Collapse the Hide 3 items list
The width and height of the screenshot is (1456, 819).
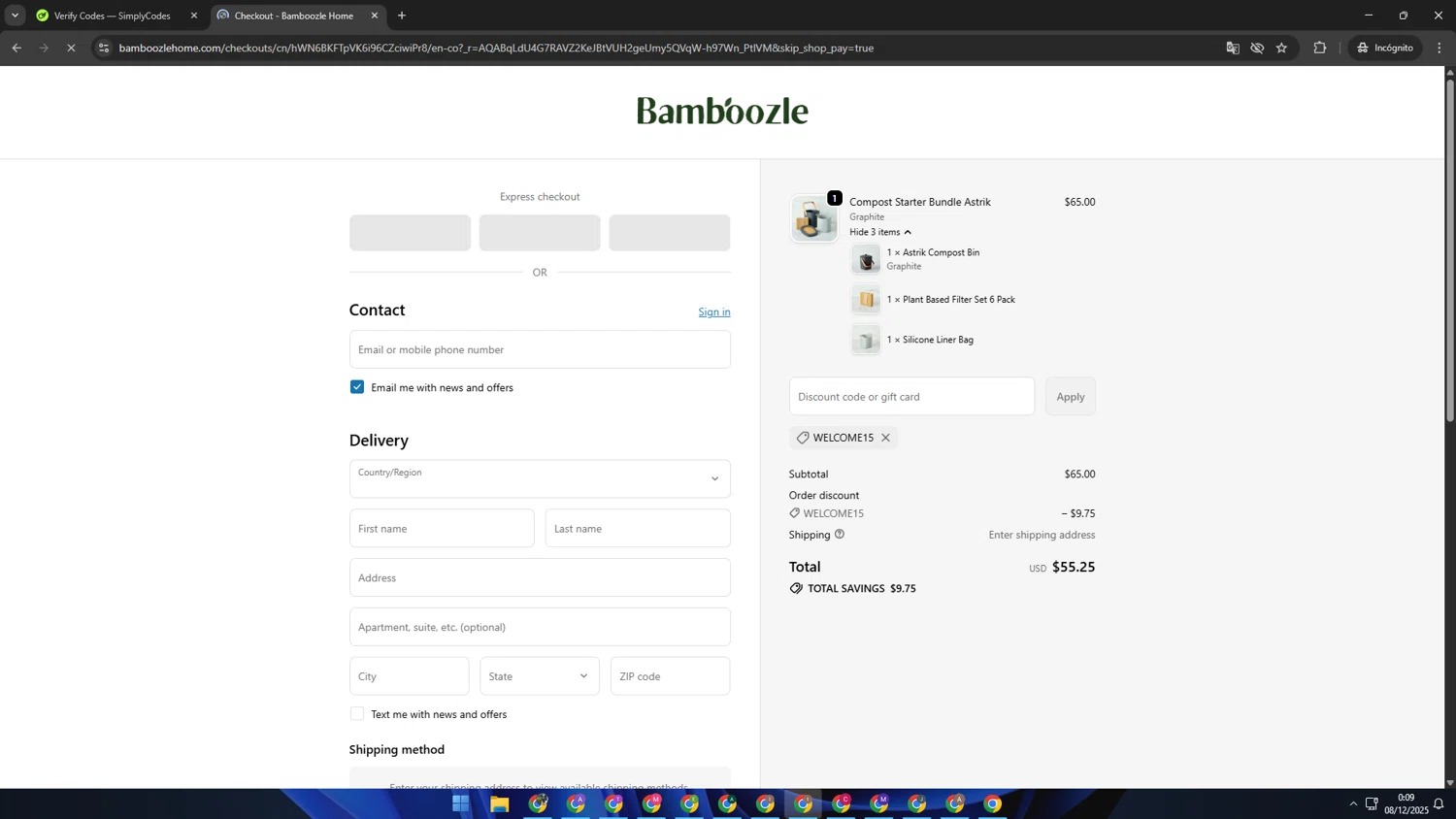(880, 232)
